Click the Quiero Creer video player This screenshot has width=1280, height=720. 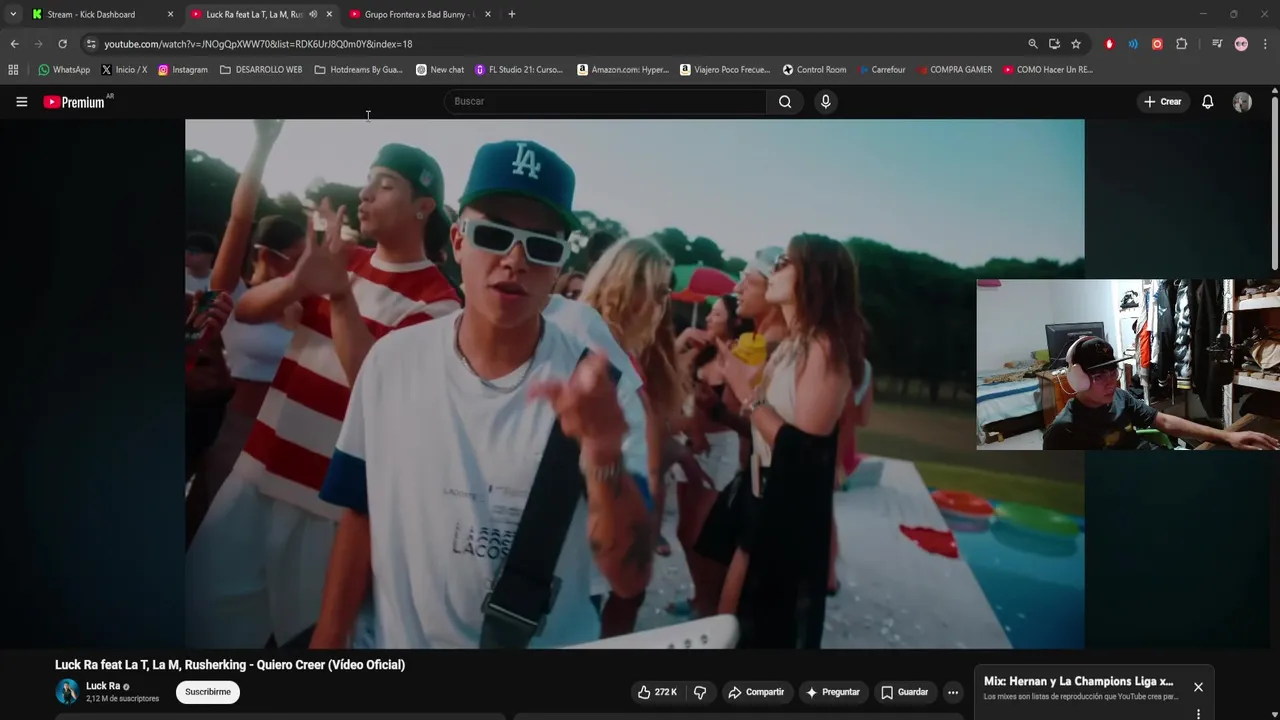(634, 384)
